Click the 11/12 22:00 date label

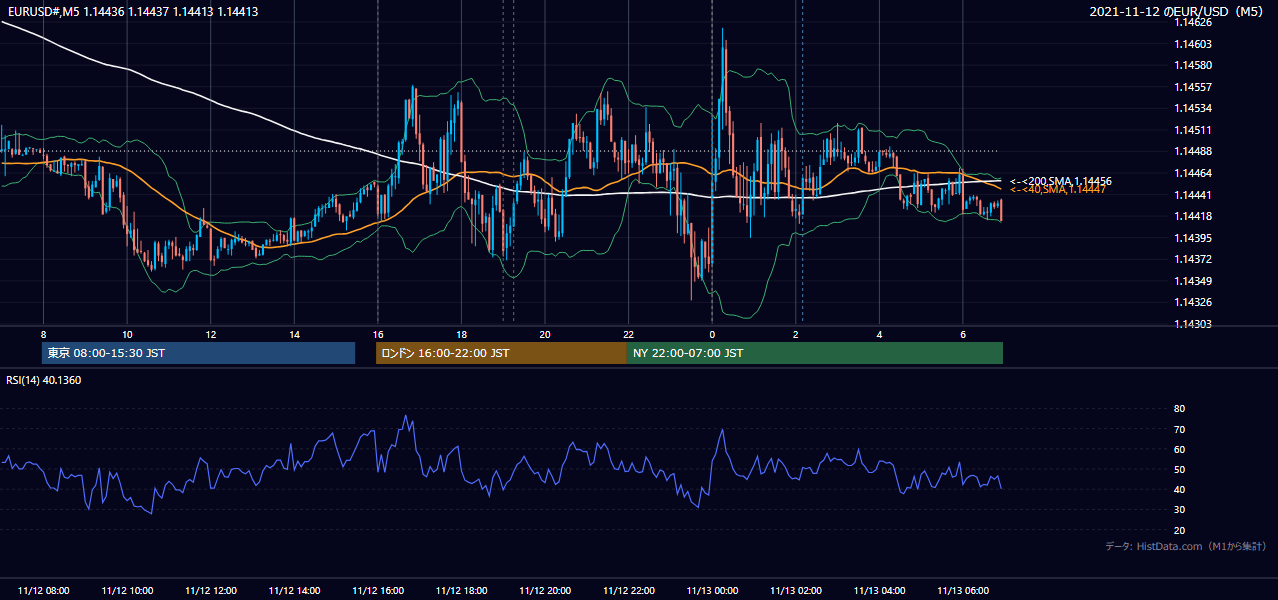point(628,591)
